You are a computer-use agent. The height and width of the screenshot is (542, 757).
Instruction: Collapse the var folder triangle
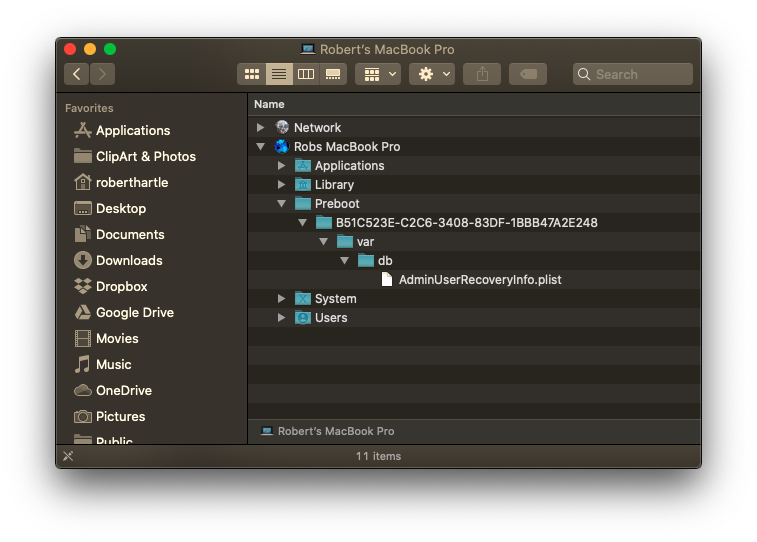323,241
